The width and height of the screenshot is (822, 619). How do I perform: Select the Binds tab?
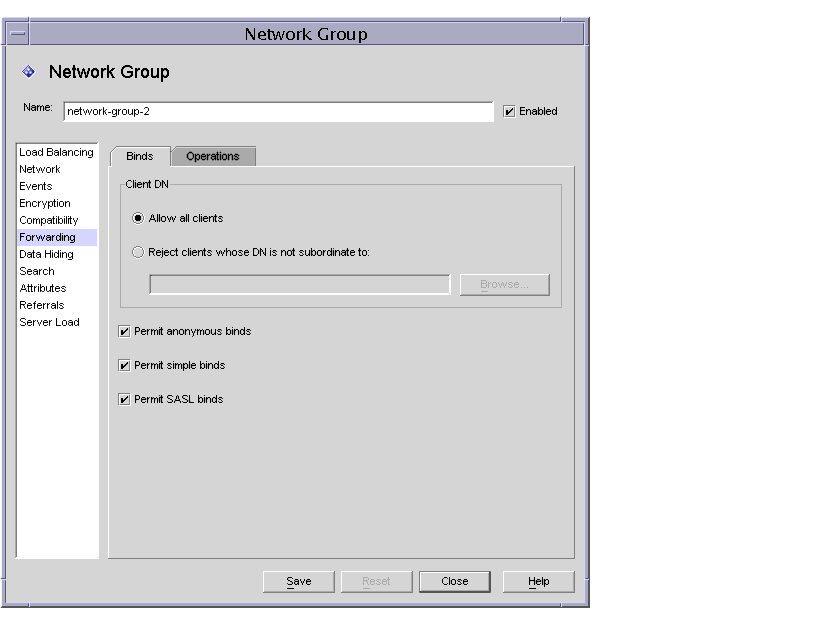tap(141, 156)
